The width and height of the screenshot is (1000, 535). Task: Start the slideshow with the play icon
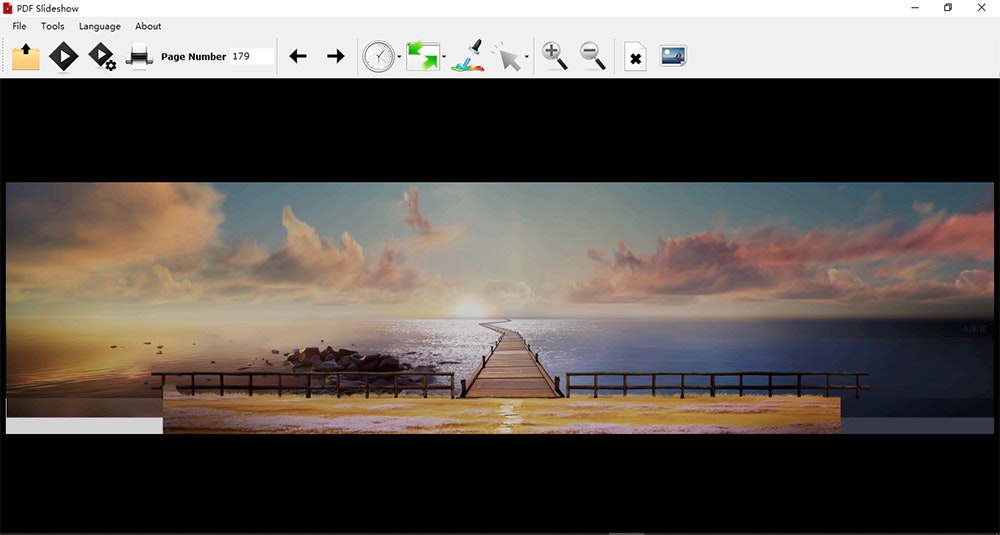pos(64,56)
